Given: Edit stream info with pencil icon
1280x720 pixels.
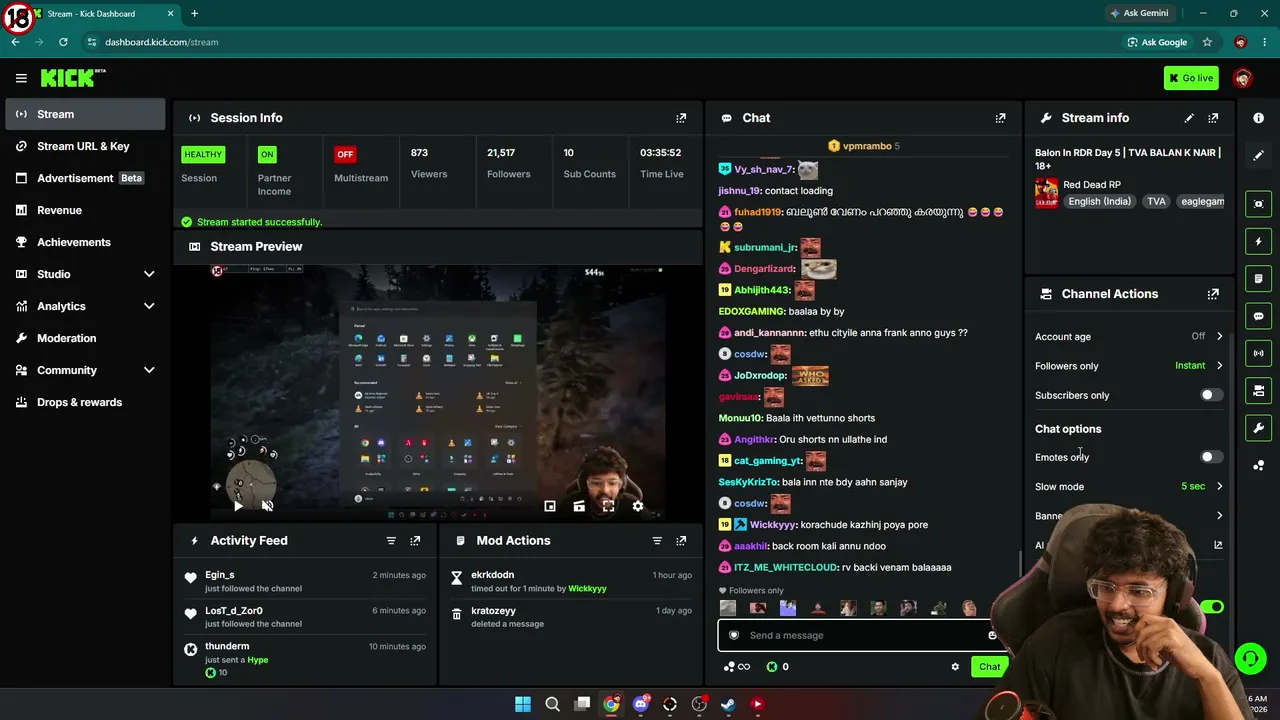Looking at the screenshot, I should (1189, 118).
